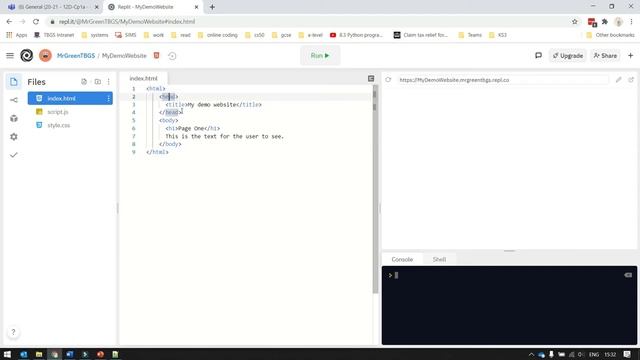Open the chat bubble icon

538,56
